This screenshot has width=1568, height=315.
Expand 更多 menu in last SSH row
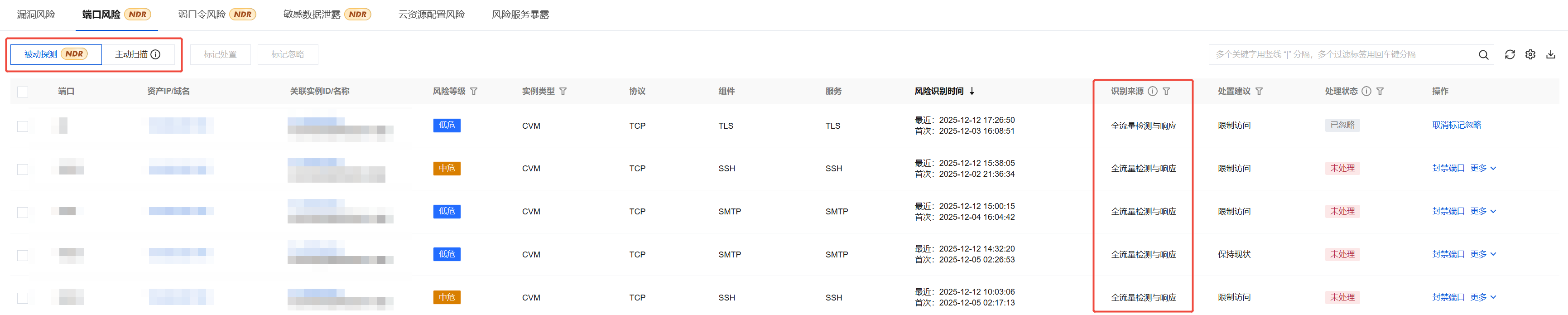(1483, 297)
